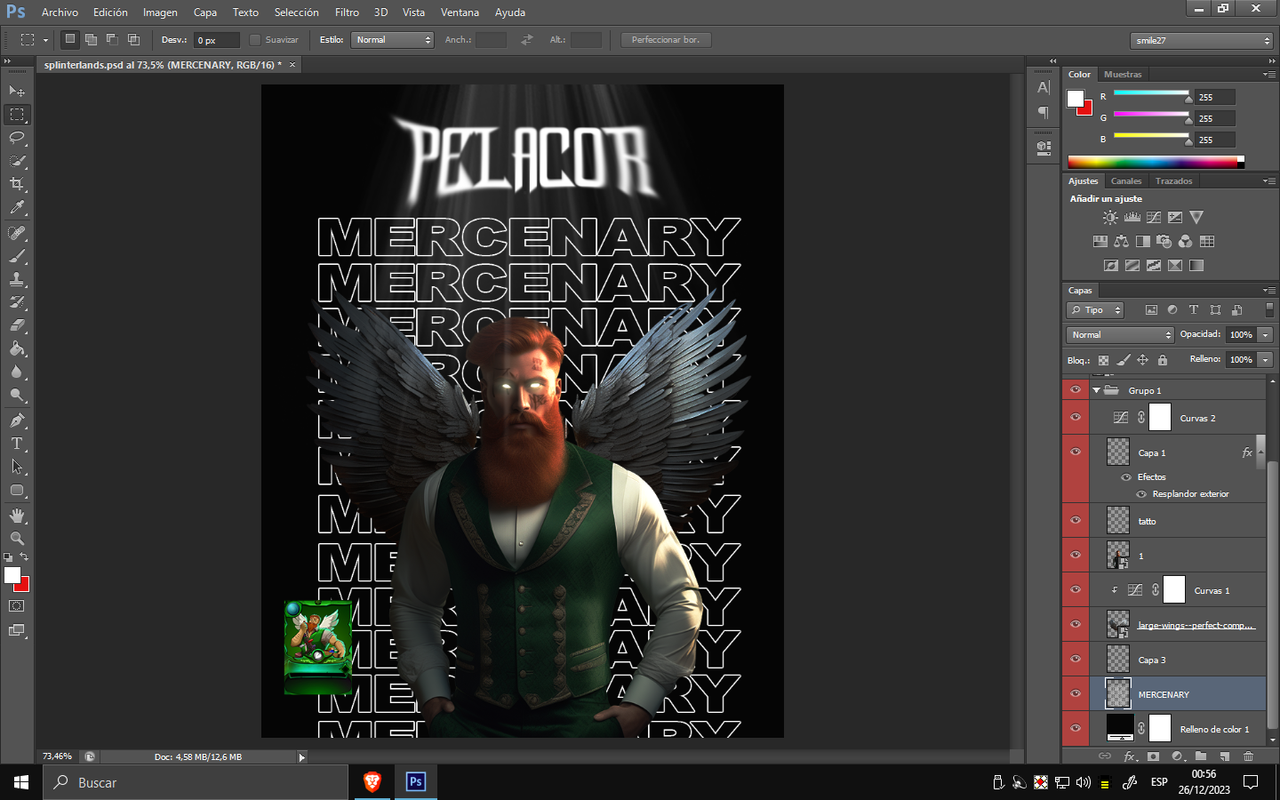Viewport: 1280px width, 800px height.
Task: Swap foreground and background colors
Action: pyautogui.click(x=24, y=557)
